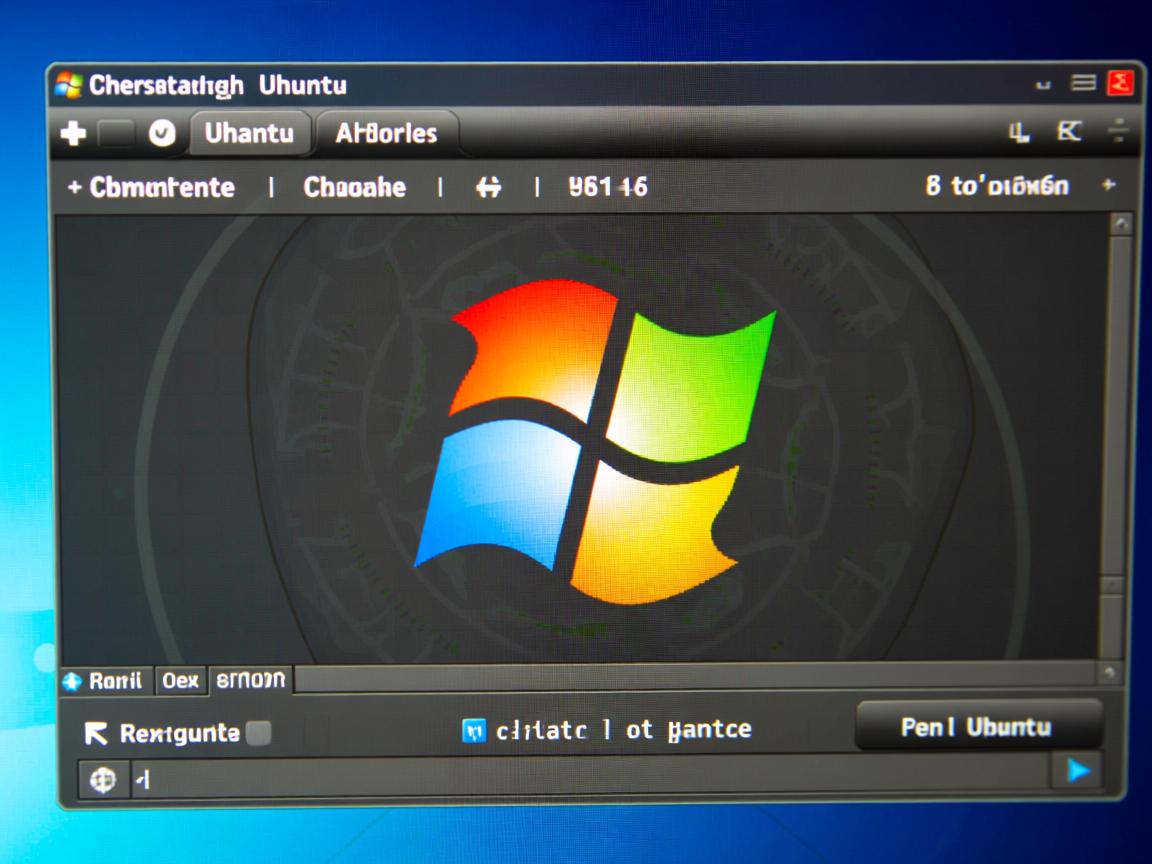Click the round checkmark icon beside Uhantu tab
Image resolution: width=1152 pixels, height=864 pixels.
click(162, 133)
